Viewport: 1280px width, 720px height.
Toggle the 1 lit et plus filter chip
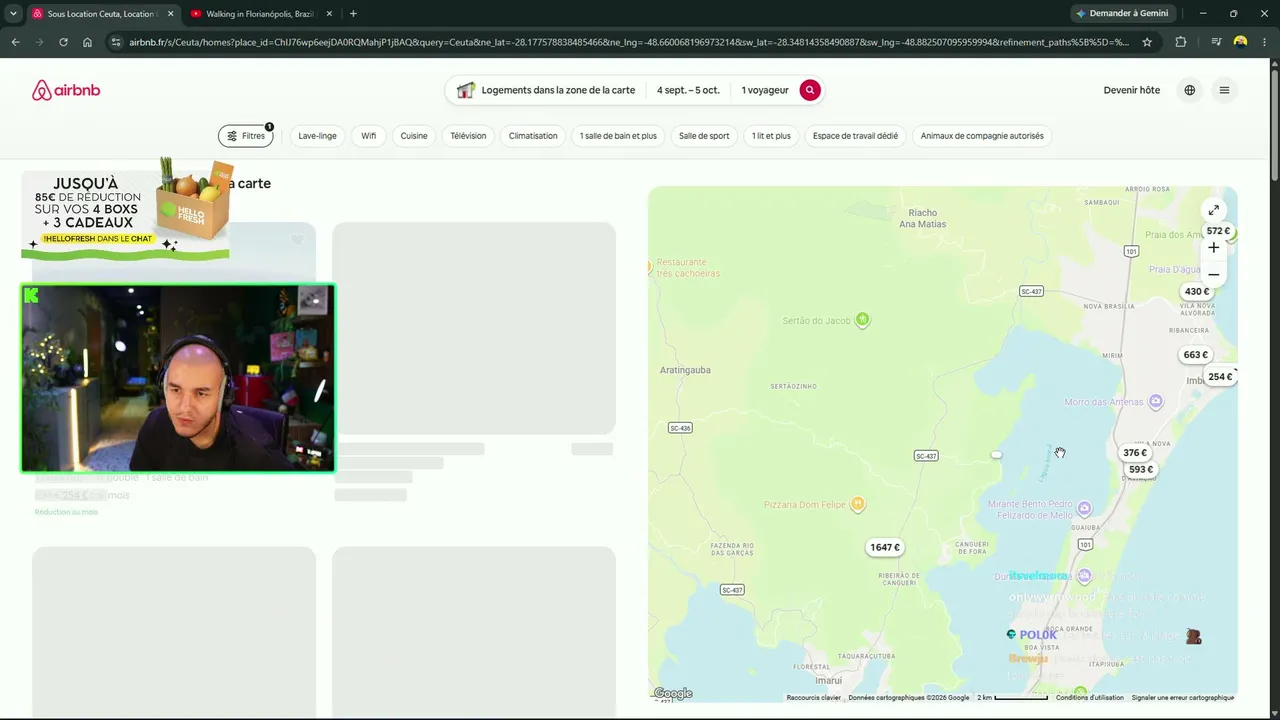[771, 136]
